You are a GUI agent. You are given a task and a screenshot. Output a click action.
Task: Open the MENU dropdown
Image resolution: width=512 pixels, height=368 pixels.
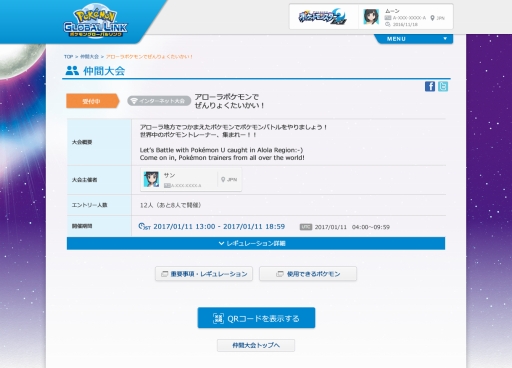tap(414, 39)
